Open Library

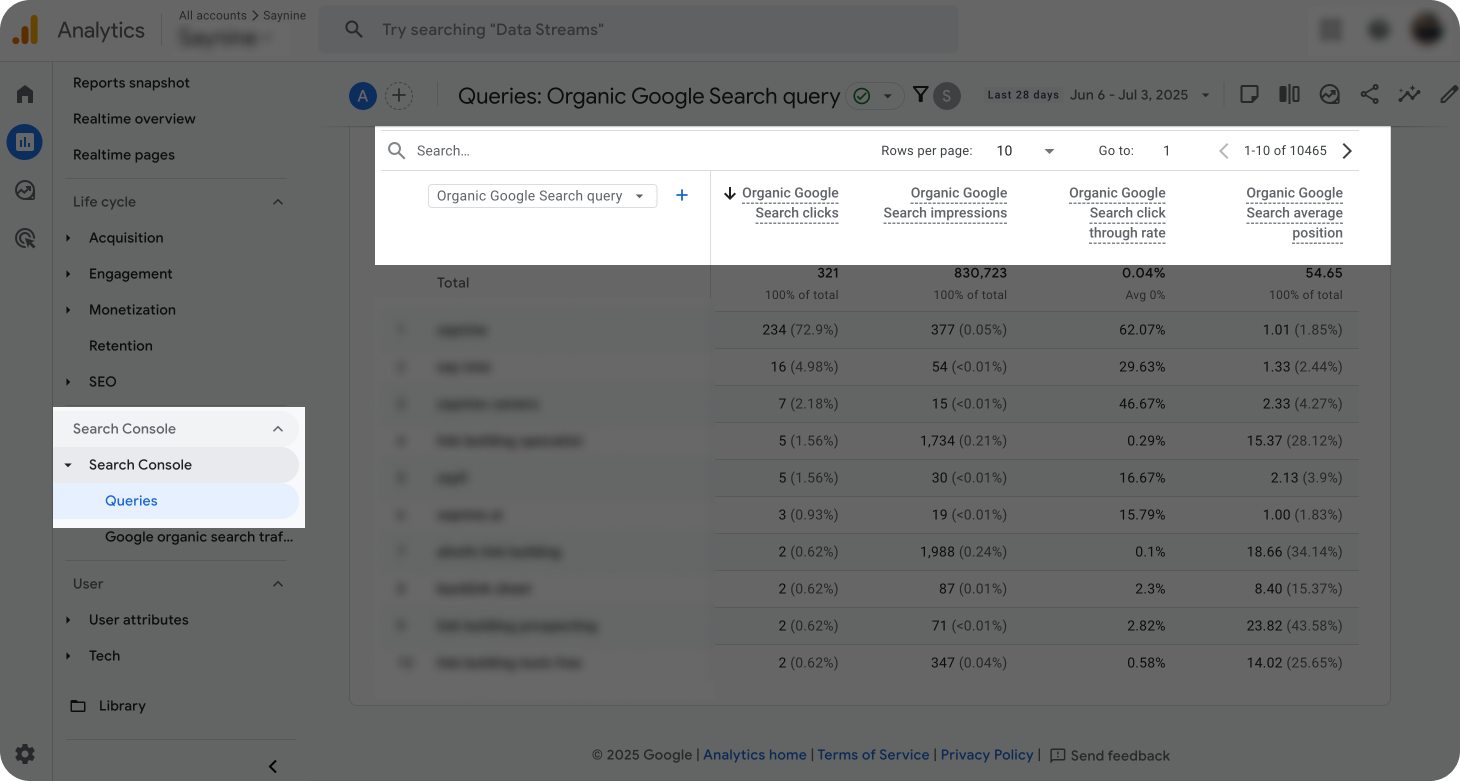[122, 706]
